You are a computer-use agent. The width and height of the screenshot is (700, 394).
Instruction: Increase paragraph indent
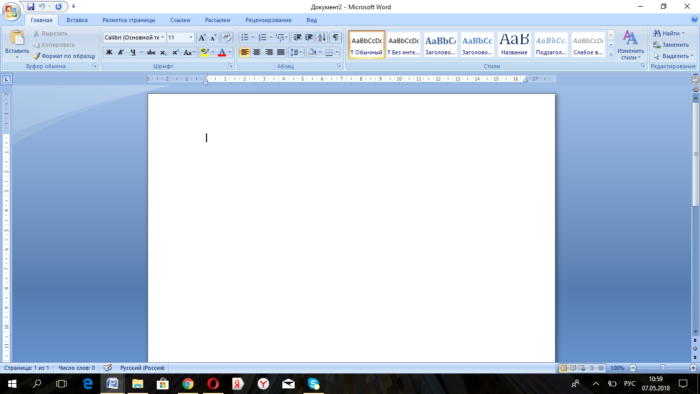point(308,37)
